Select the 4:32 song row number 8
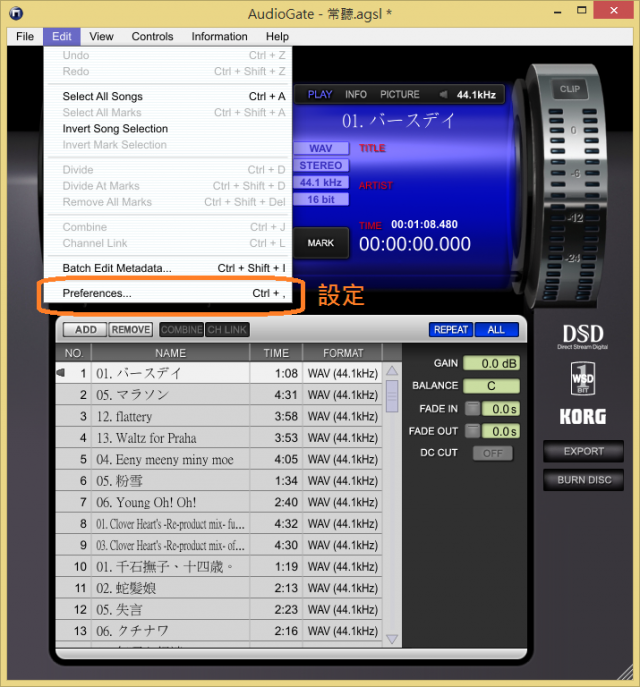 [219, 523]
